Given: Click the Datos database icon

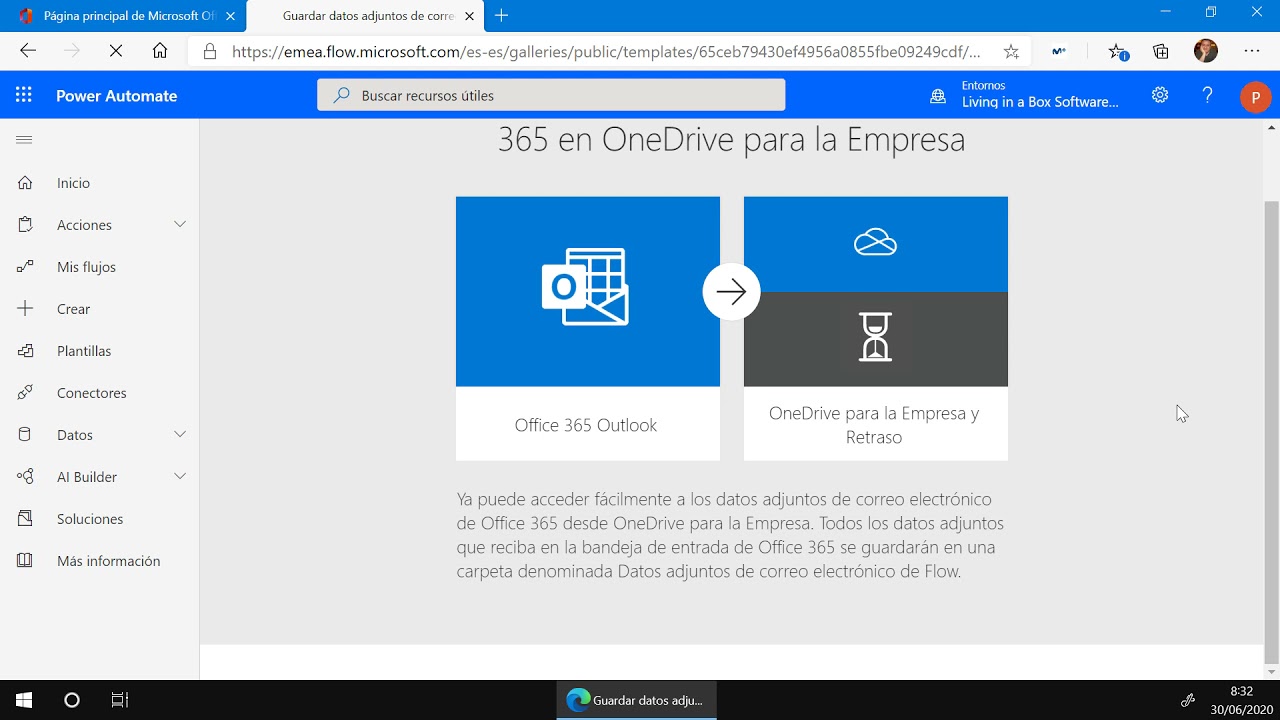Looking at the screenshot, I should (25, 435).
